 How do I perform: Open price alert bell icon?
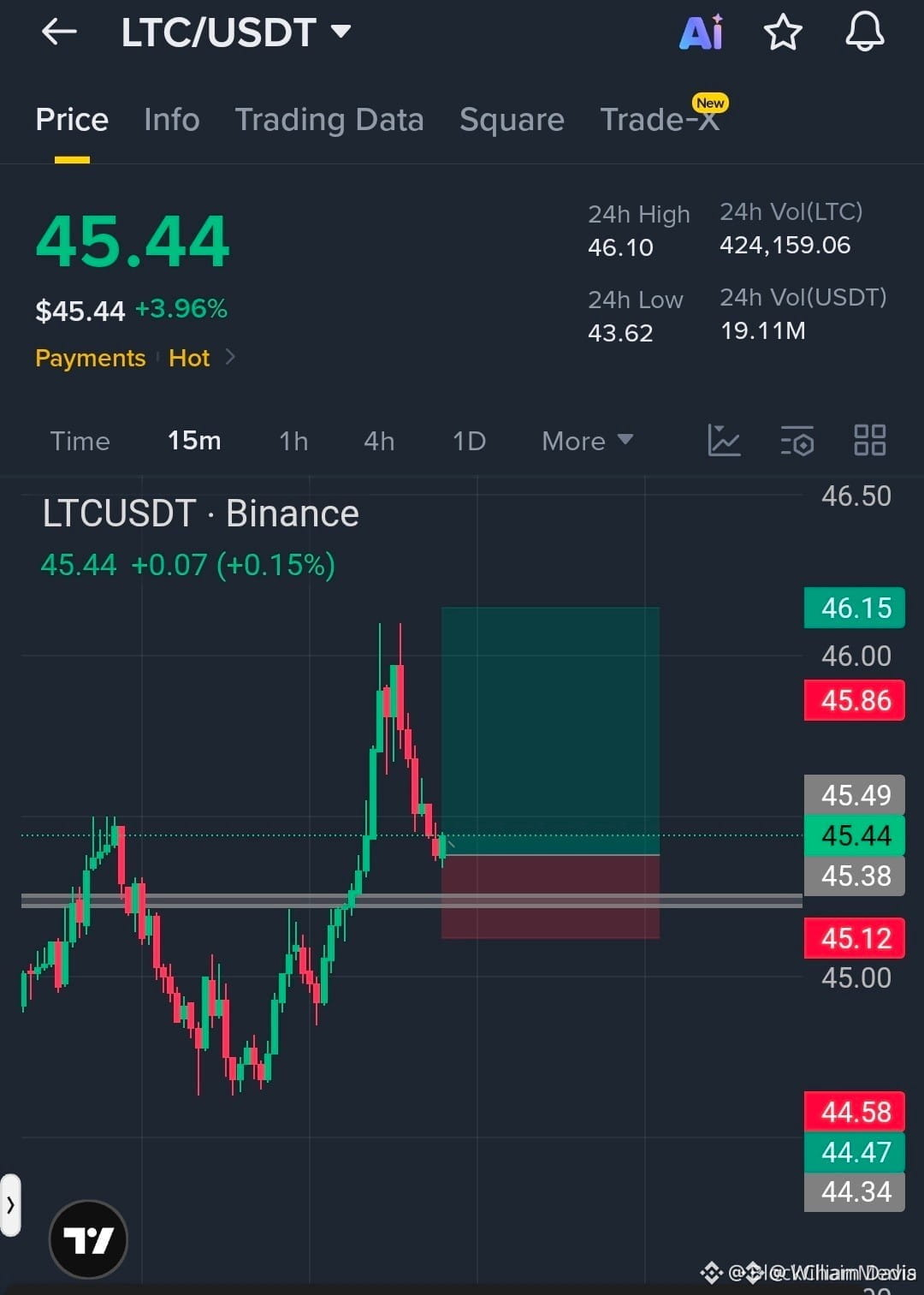coord(865,32)
